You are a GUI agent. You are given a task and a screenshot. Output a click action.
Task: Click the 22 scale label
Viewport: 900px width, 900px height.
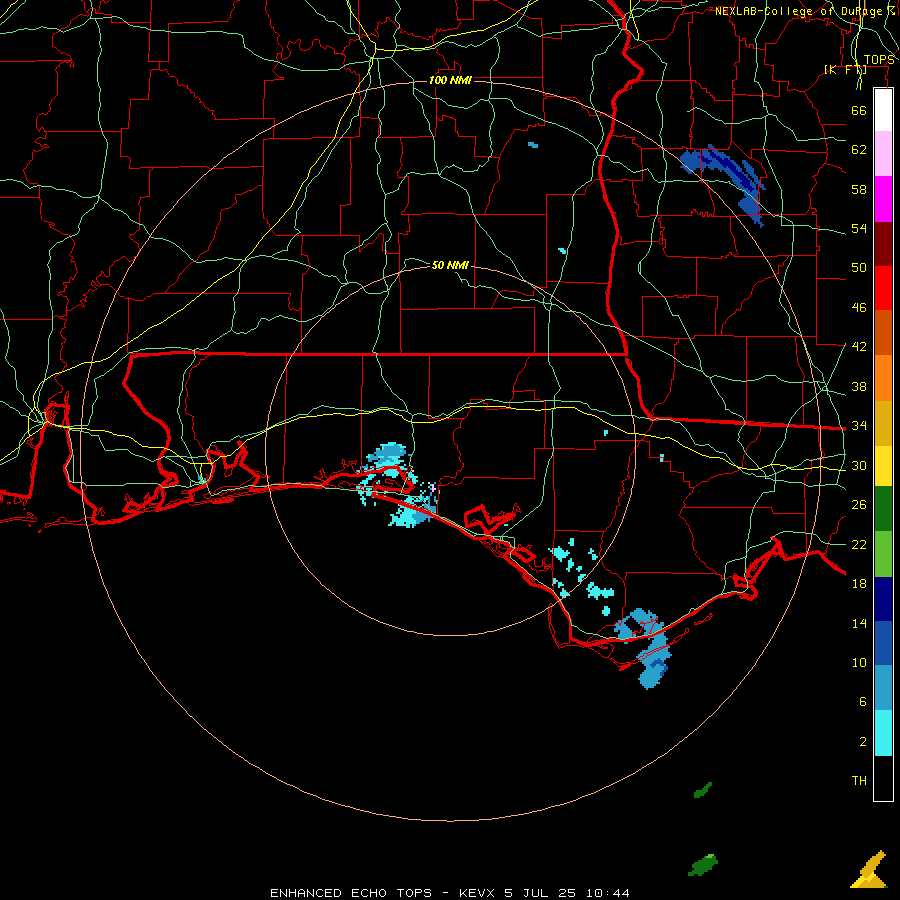click(859, 544)
